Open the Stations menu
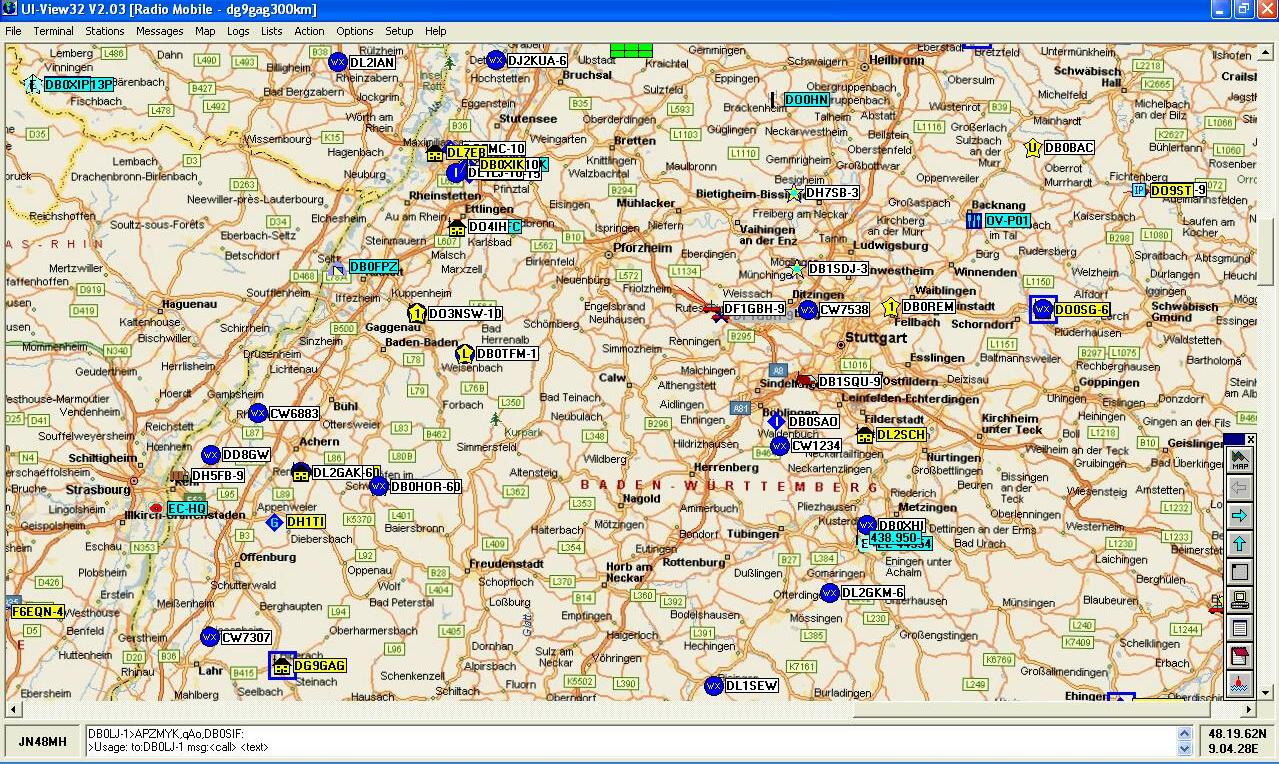Viewport: 1279px width, 764px height. [105, 31]
